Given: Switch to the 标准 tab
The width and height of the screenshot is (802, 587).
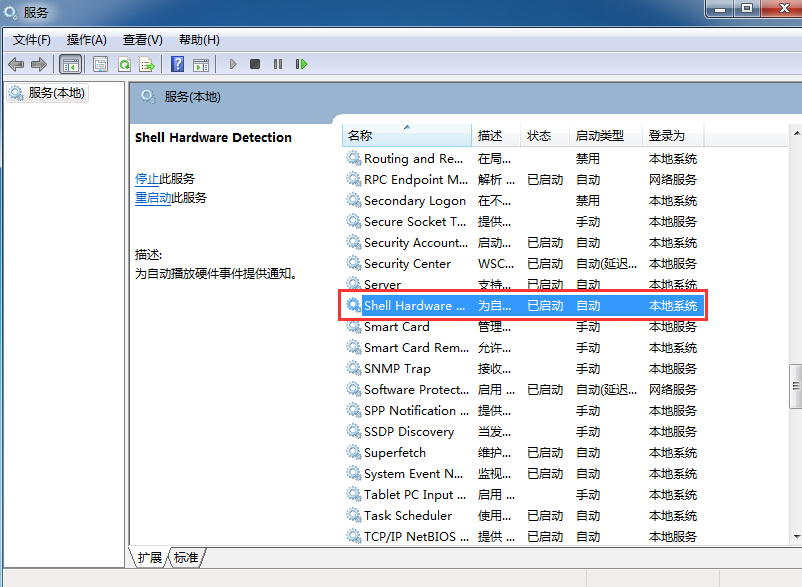Looking at the screenshot, I should point(186,557).
